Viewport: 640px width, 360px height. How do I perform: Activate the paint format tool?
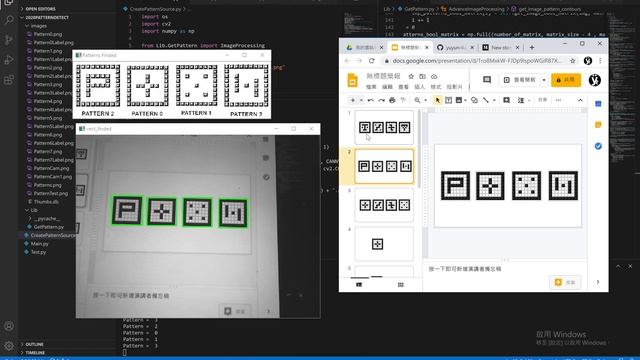(x=403, y=100)
